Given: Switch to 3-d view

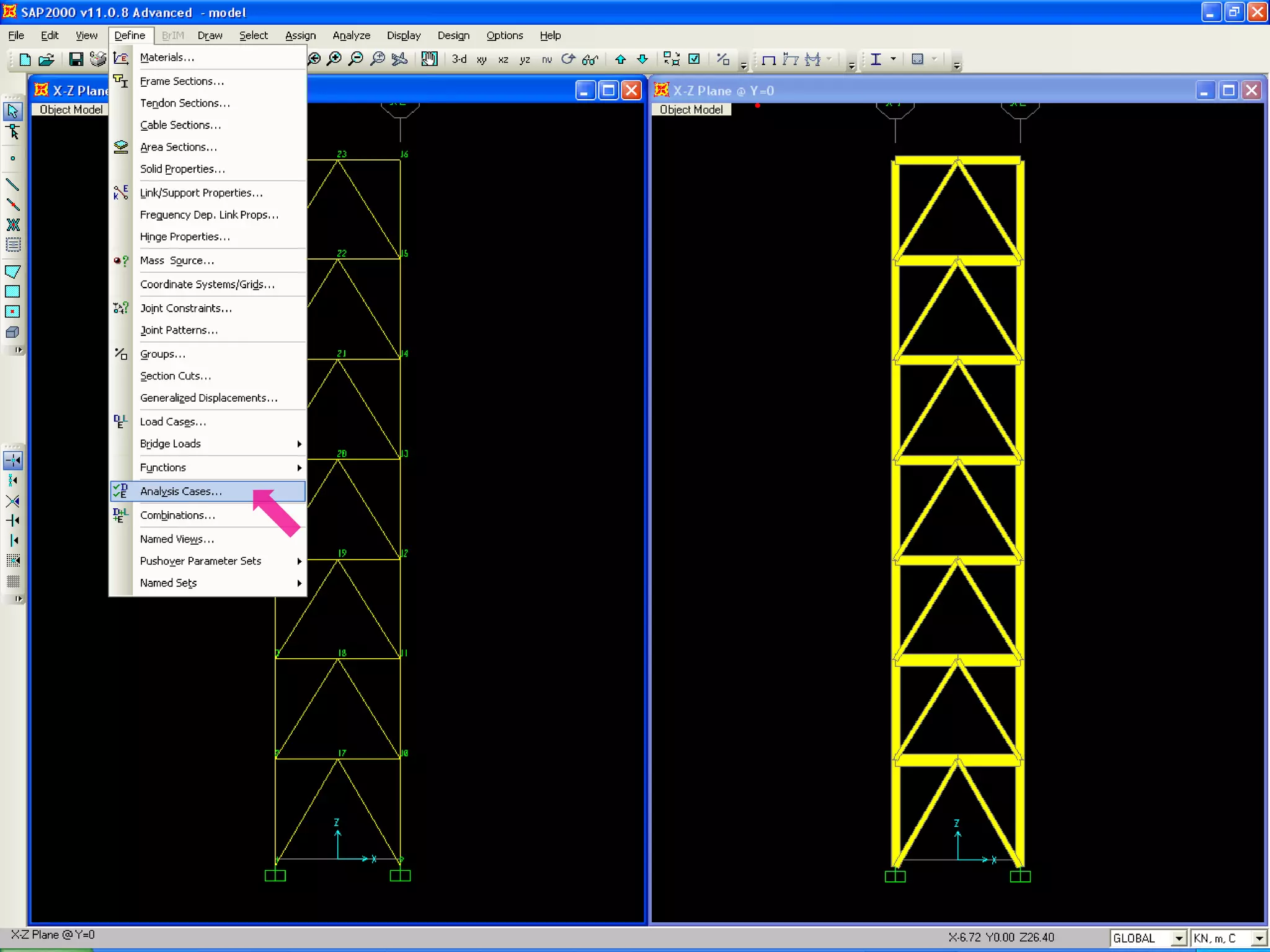Looking at the screenshot, I should 459,59.
